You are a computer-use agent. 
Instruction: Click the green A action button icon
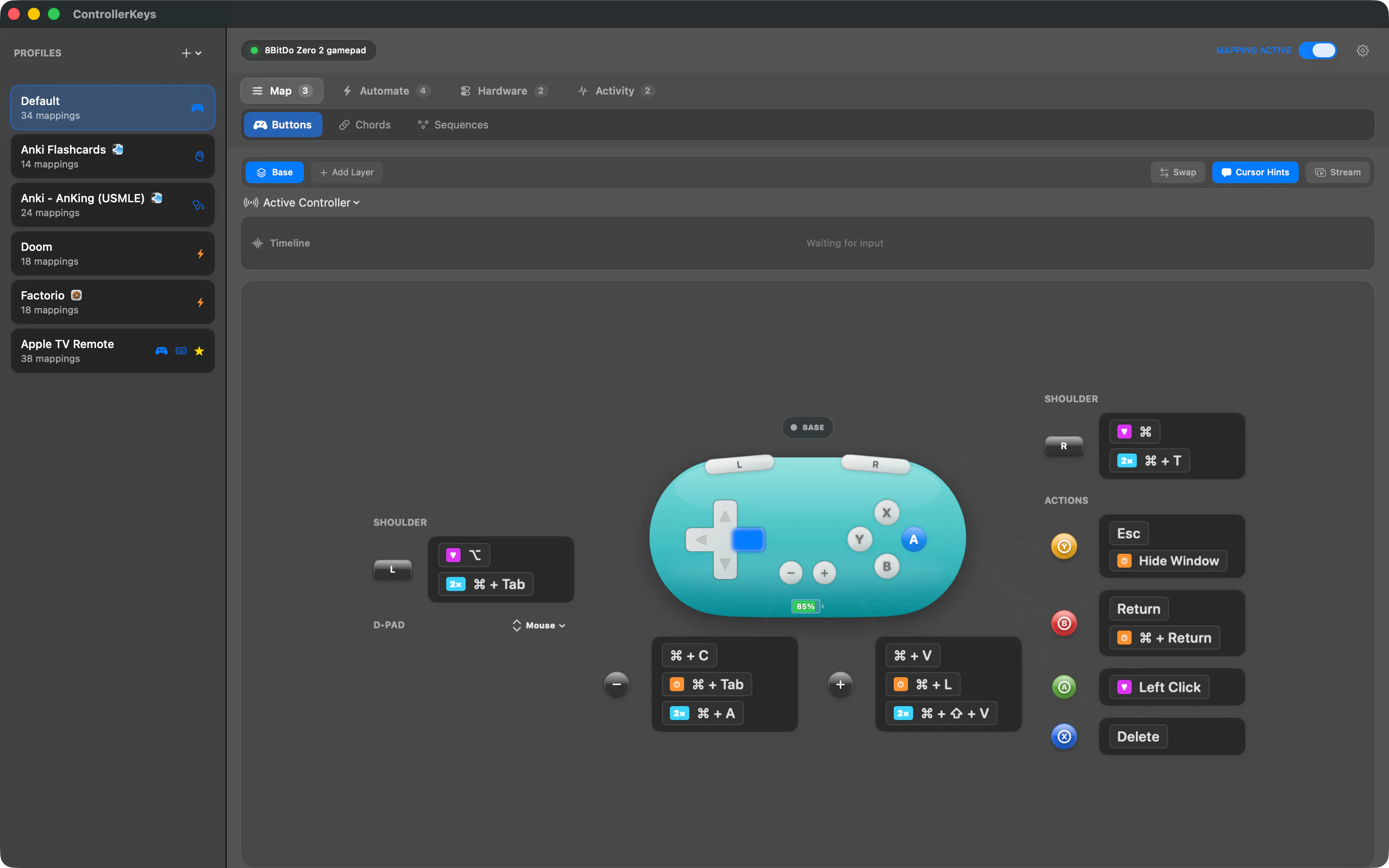(x=1063, y=687)
